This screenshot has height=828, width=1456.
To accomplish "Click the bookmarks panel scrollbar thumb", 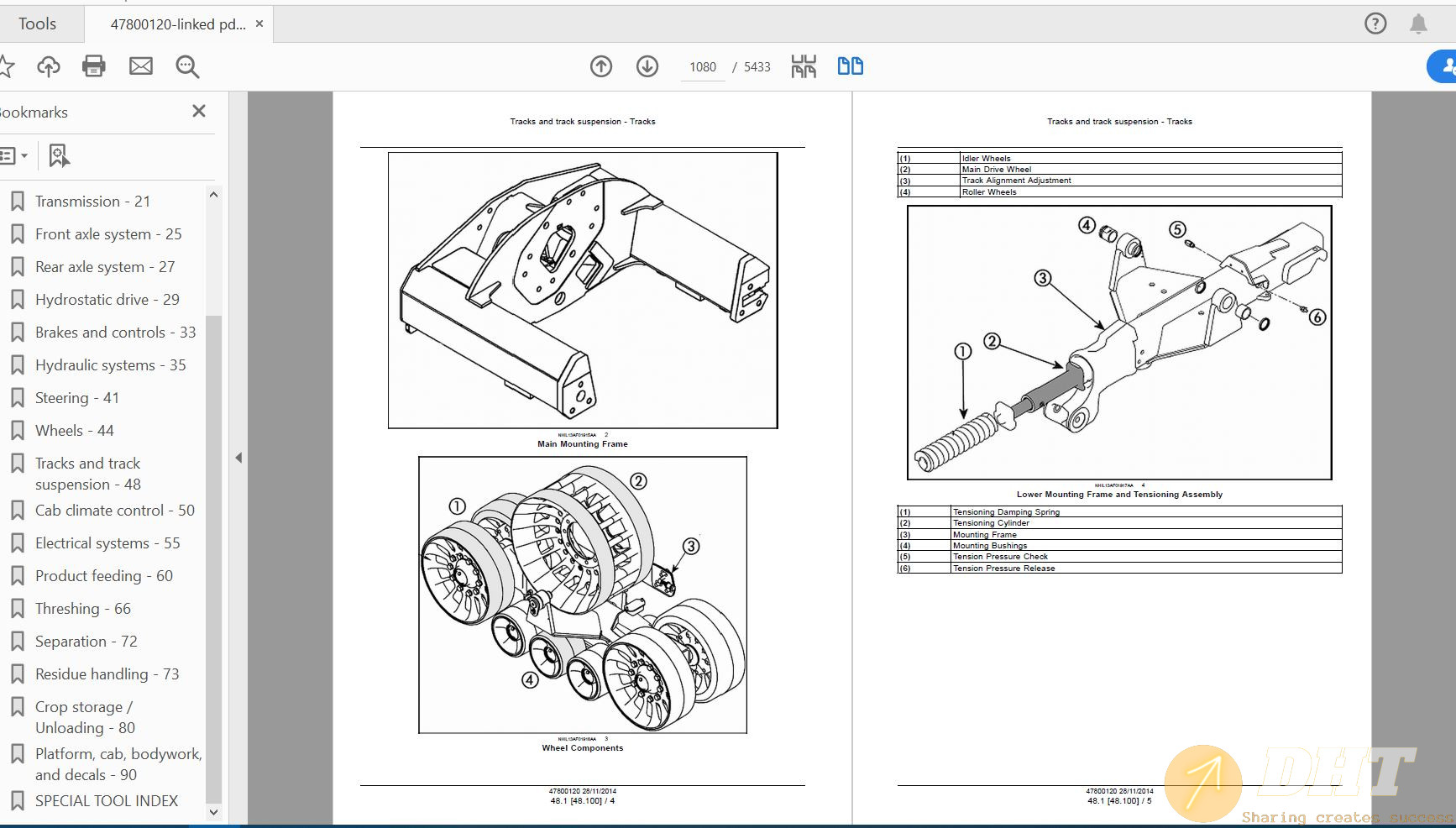I will [213, 558].
